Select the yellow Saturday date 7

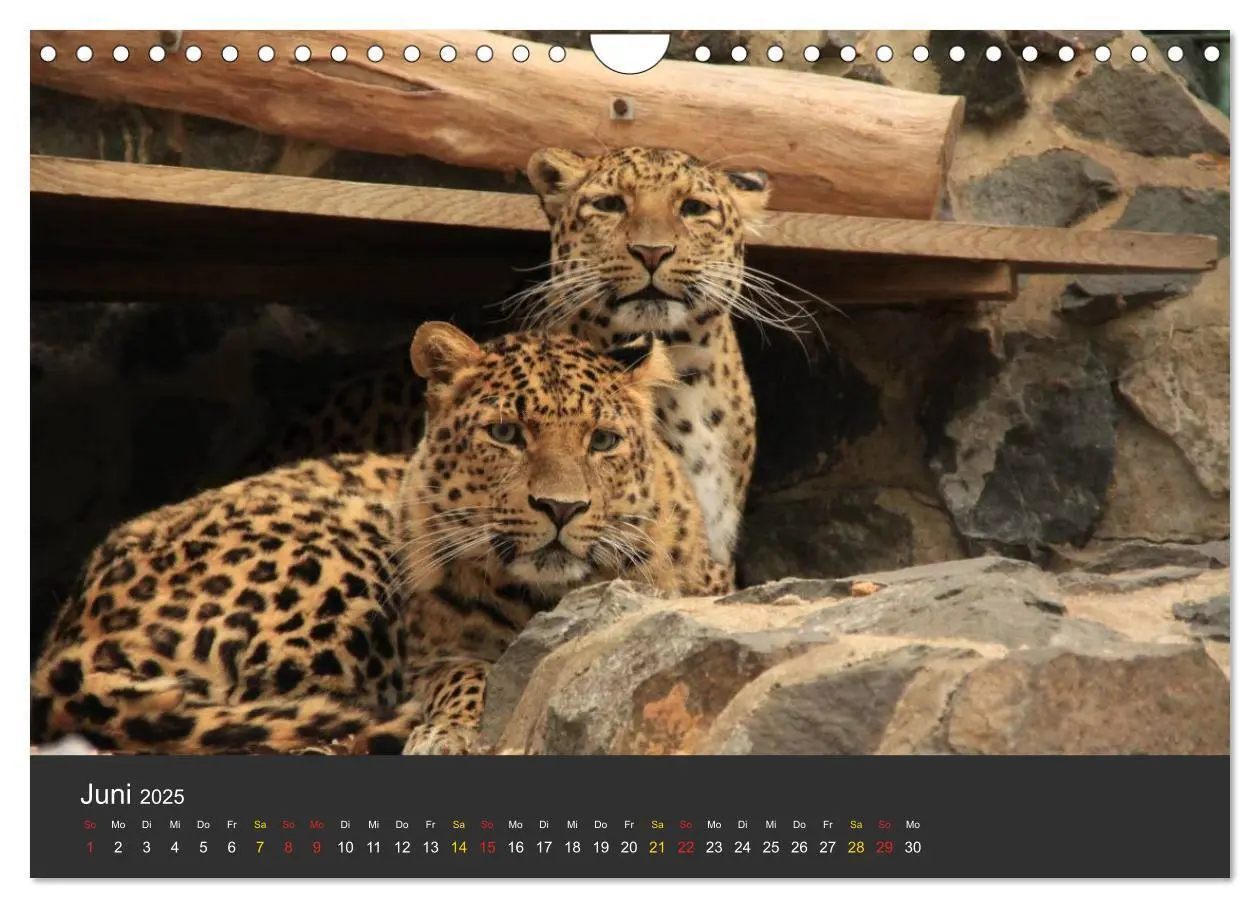[260, 847]
